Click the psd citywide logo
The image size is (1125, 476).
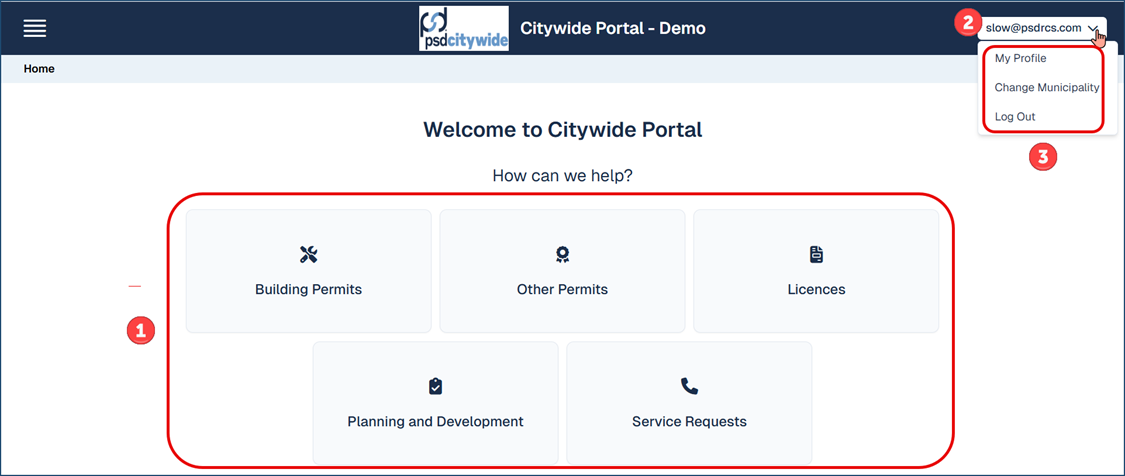(463, 29)
